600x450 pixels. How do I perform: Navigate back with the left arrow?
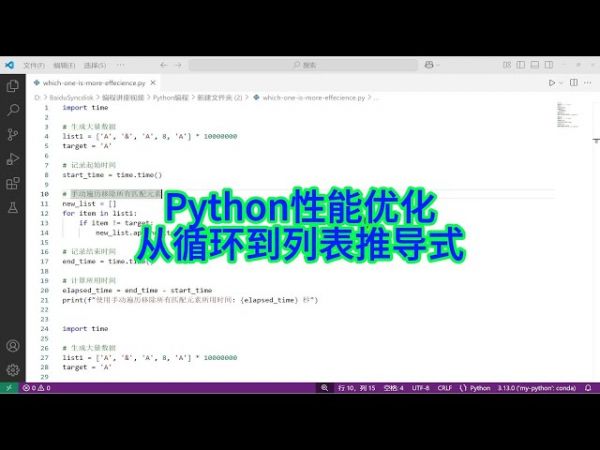coord(164,65)
